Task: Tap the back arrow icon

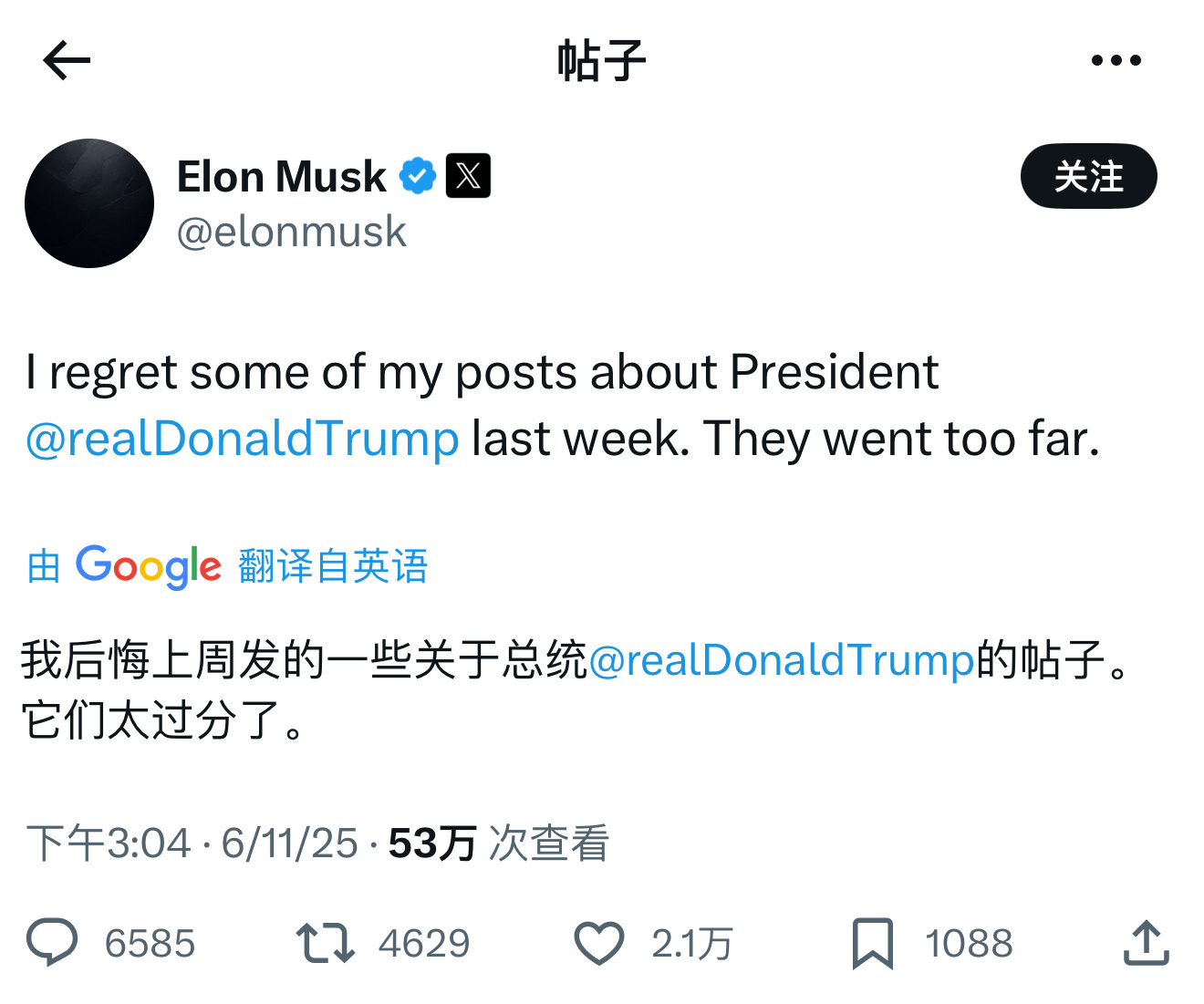Action: coord(67,61)
